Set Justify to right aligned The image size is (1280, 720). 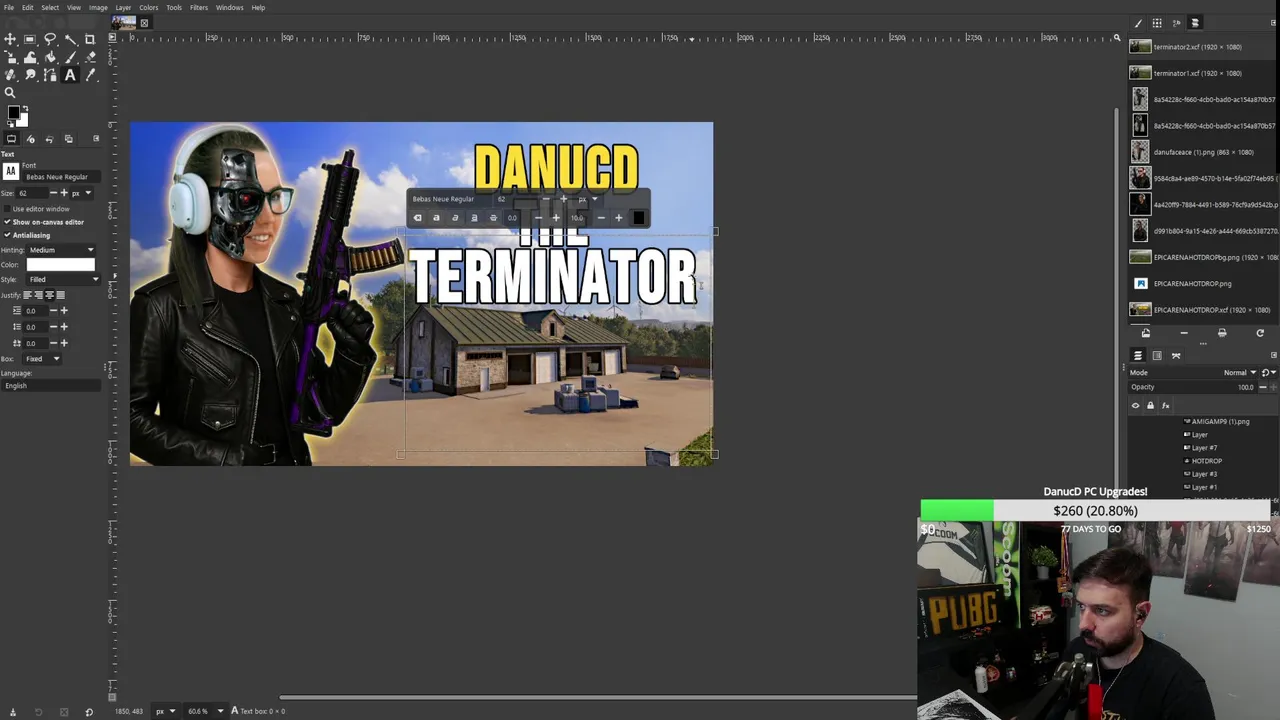click(38, 295)
